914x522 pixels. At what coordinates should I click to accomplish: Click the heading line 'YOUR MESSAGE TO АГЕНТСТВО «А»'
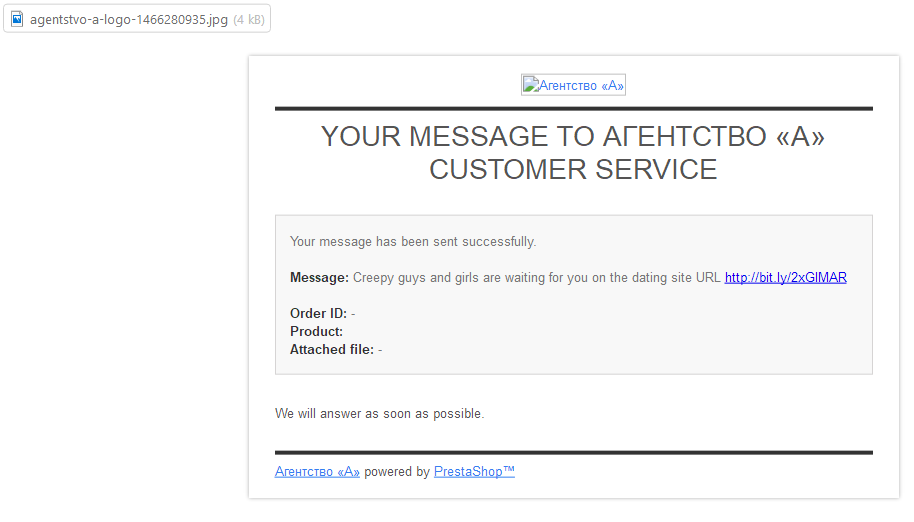click(573, 137)
